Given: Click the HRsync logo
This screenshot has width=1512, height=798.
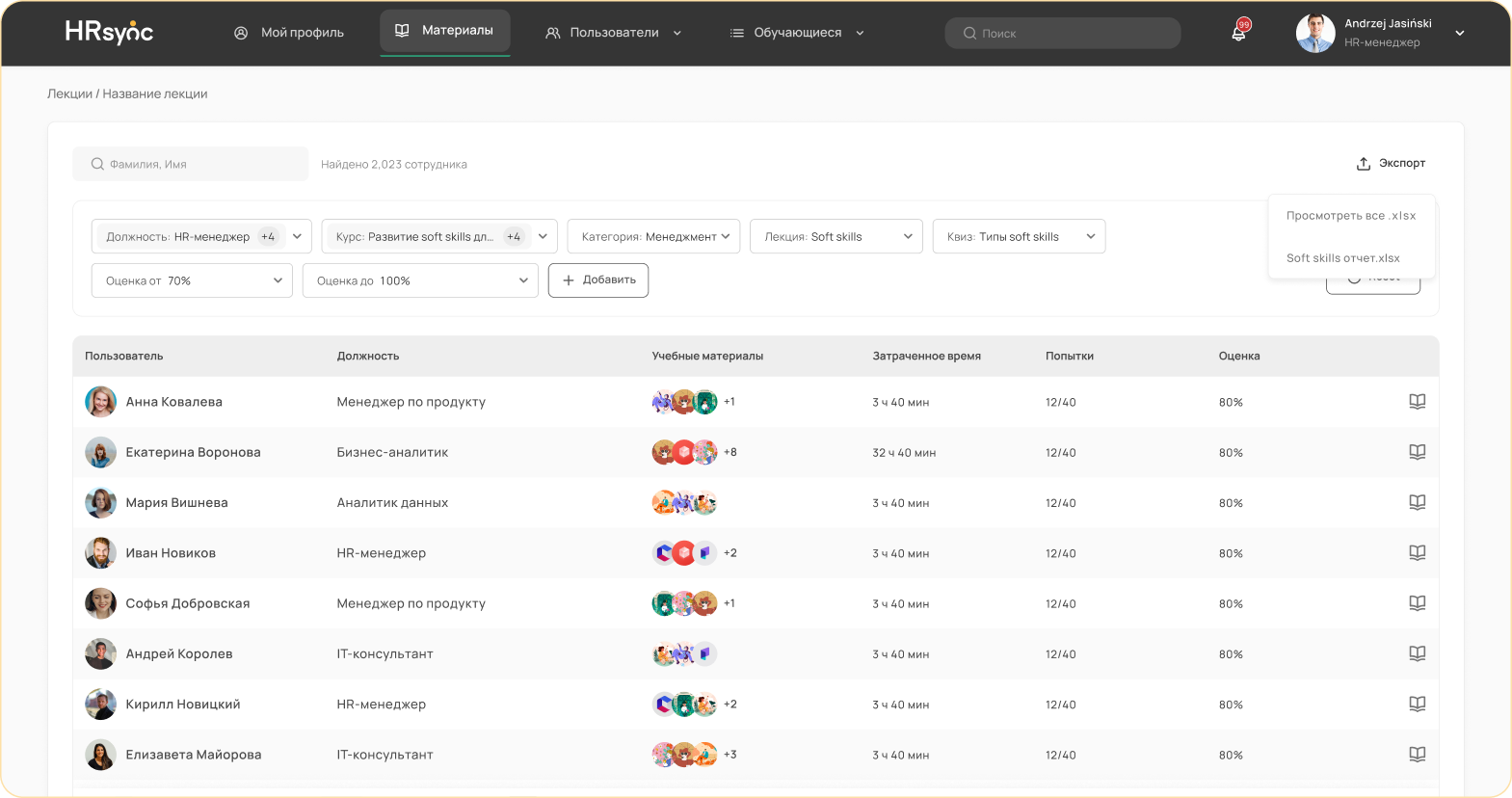Looking at the screenshot, I should click(109, 32).
